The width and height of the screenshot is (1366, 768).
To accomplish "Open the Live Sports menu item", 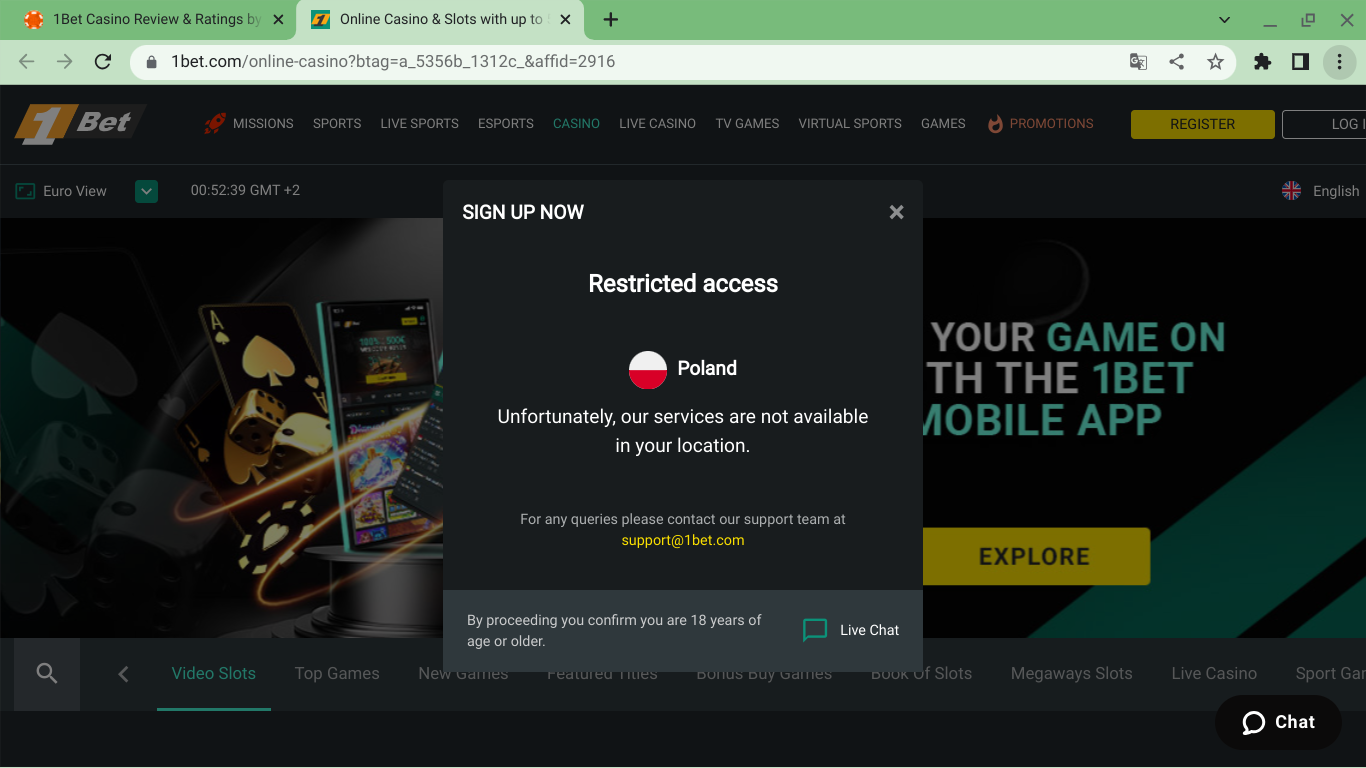I will click(419, 124).
